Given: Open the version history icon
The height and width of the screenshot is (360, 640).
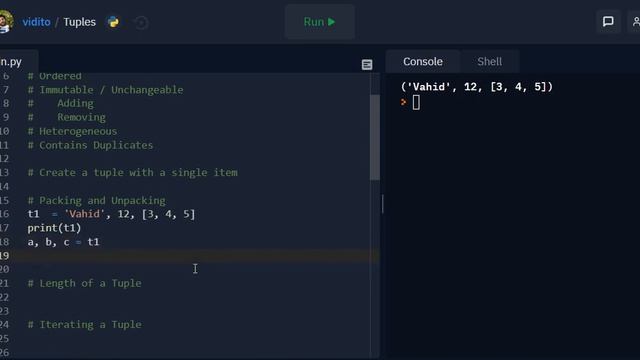Looking at the screenshot, I should tap(141, 22).
